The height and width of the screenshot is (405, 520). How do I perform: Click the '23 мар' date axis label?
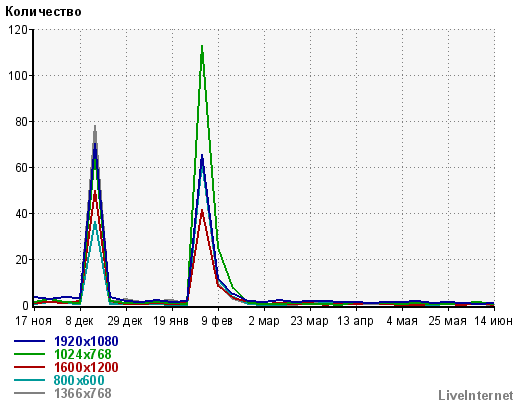point(309,321)
